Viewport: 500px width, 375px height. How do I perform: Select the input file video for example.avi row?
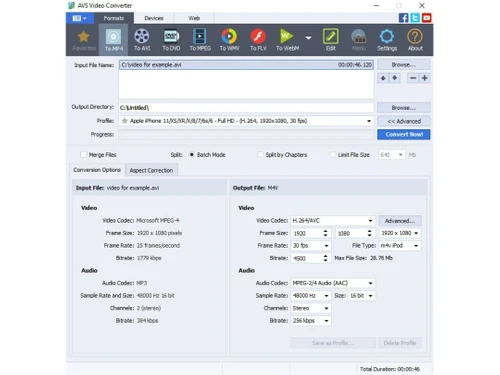point(246,65)
